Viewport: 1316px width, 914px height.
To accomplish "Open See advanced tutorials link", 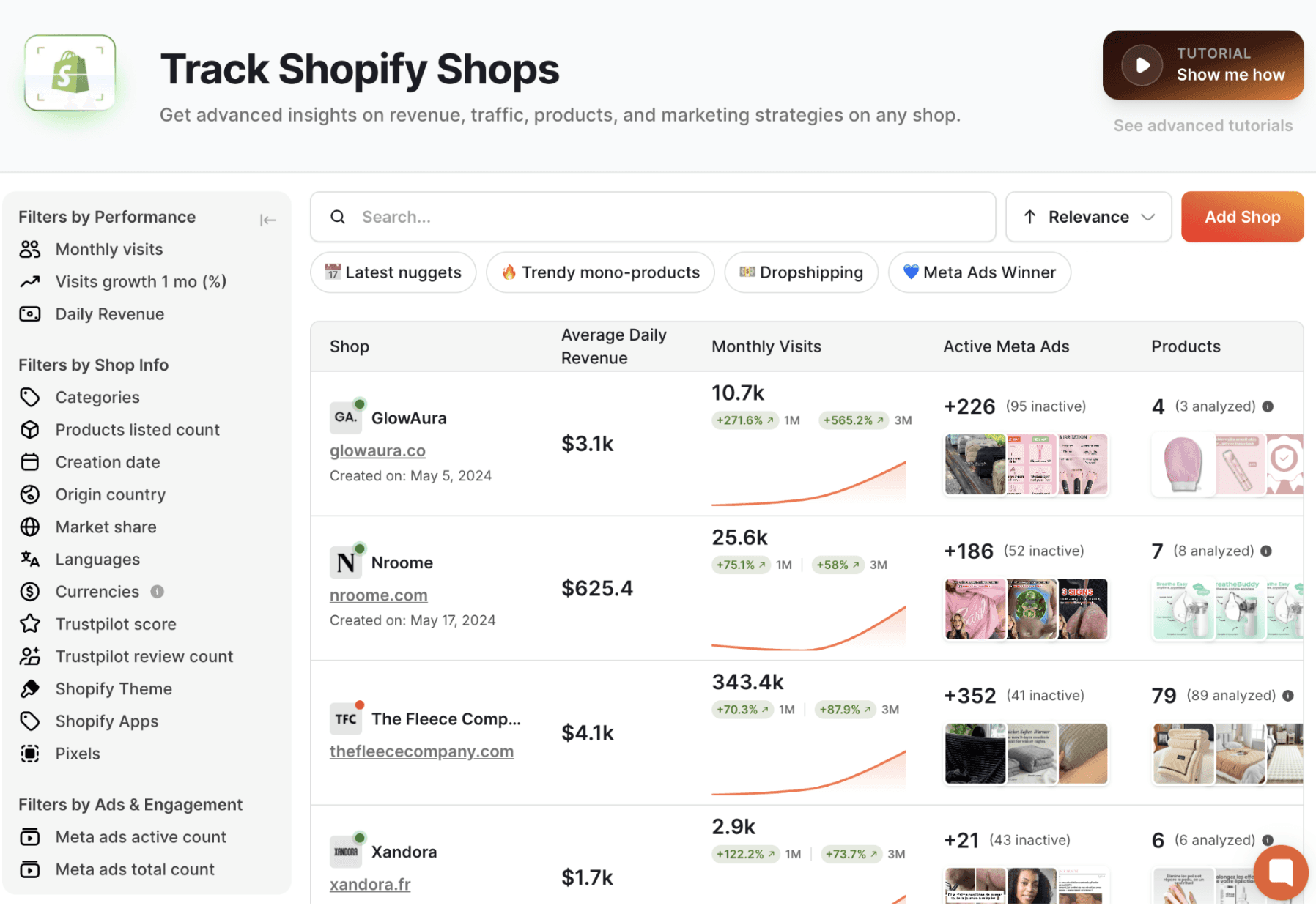I will tap(1203, 126).
